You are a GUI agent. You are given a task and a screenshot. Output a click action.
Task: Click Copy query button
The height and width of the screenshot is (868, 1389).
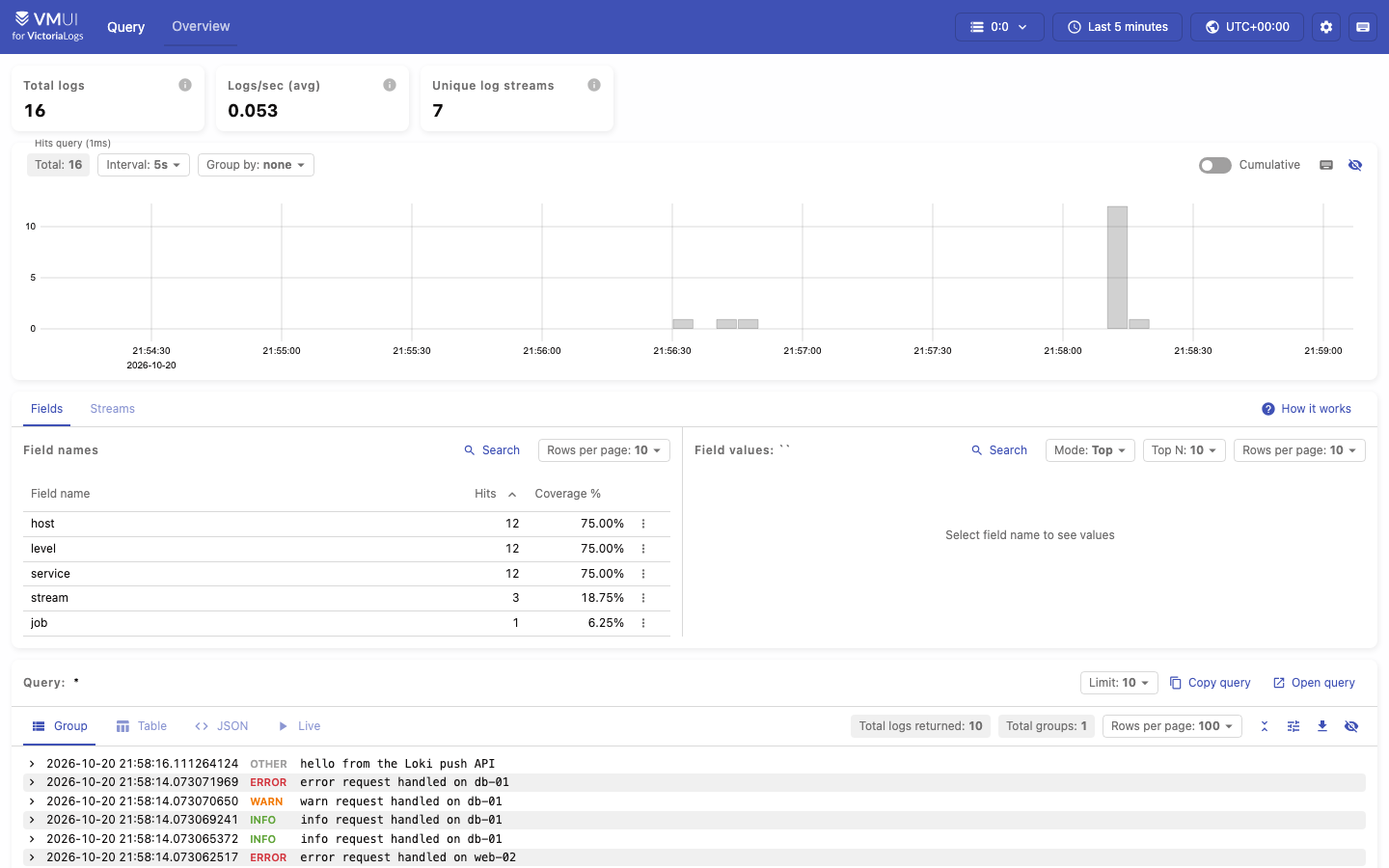tap(1210, 683)
